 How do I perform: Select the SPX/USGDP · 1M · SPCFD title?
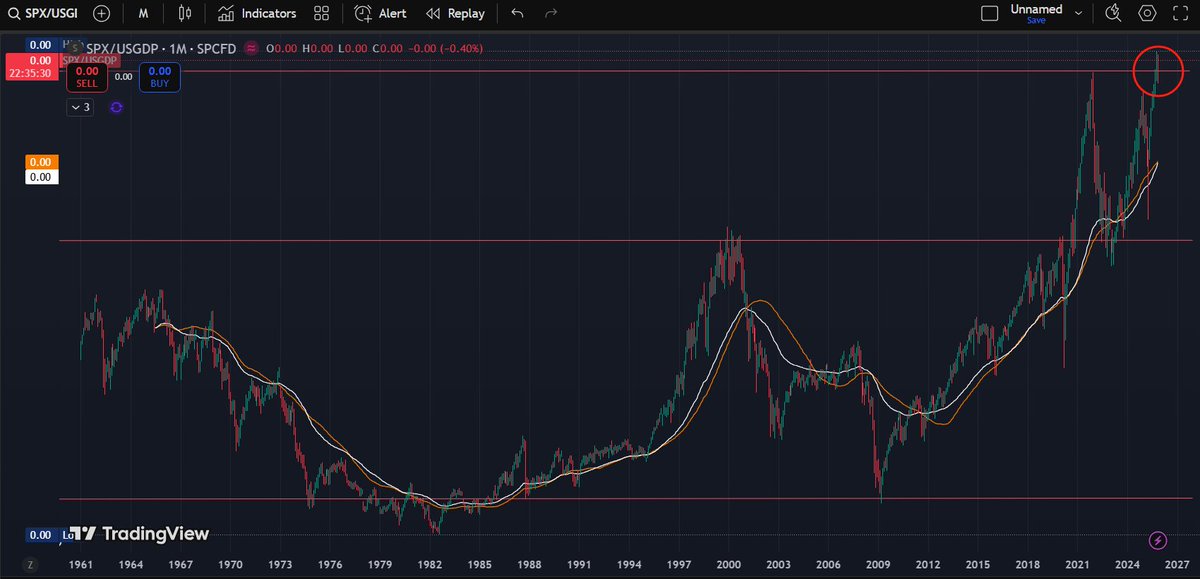pos(162,47)
